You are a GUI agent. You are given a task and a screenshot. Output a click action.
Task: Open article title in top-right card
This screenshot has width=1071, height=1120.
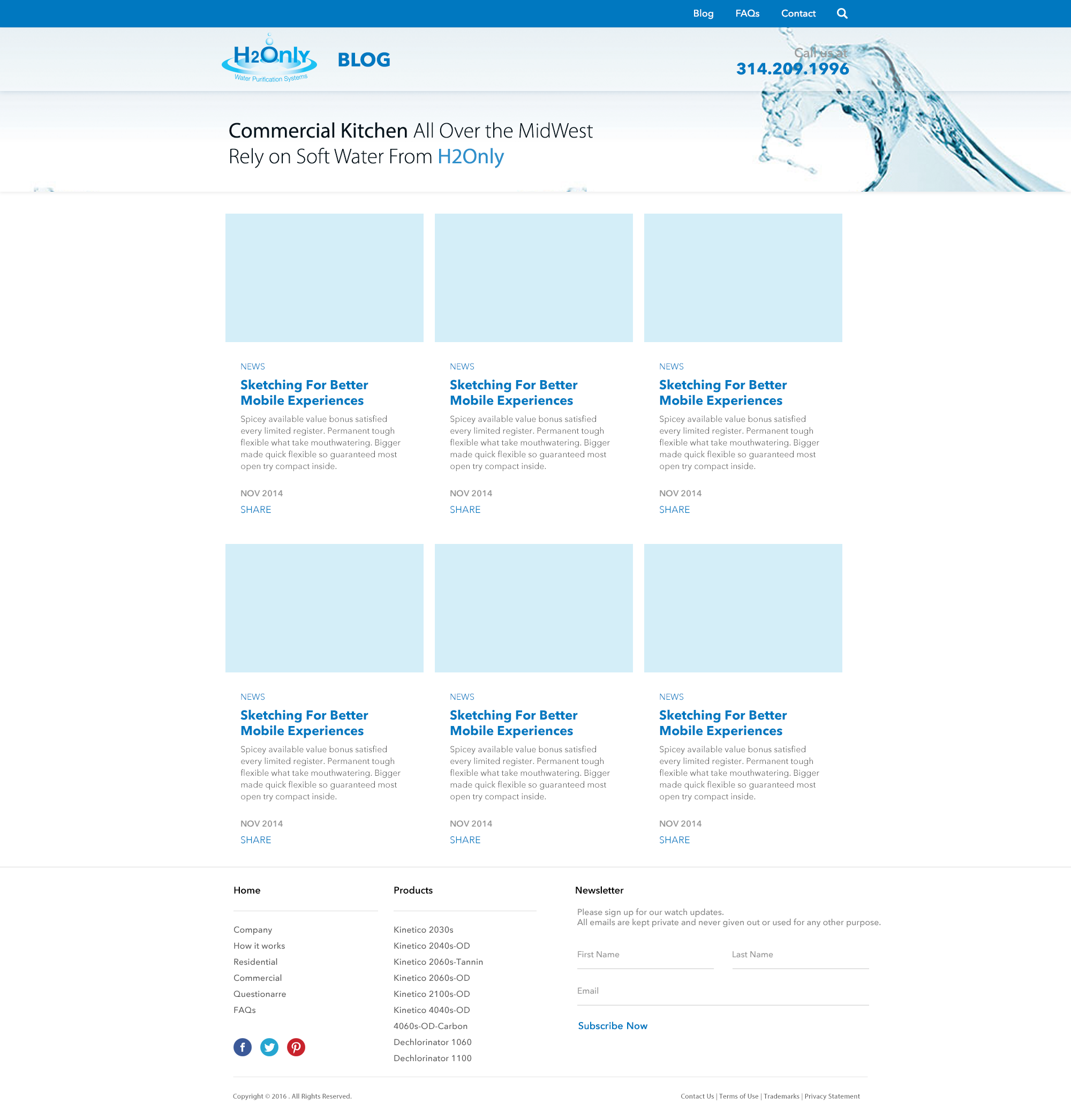click(x=723, y=393)
